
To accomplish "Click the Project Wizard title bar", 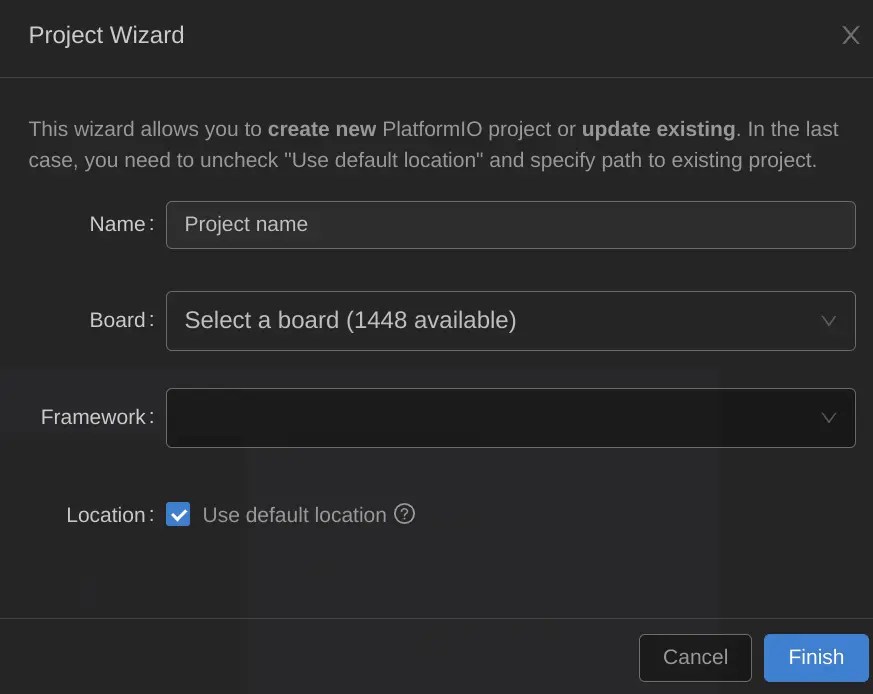I will coord(106,35).
